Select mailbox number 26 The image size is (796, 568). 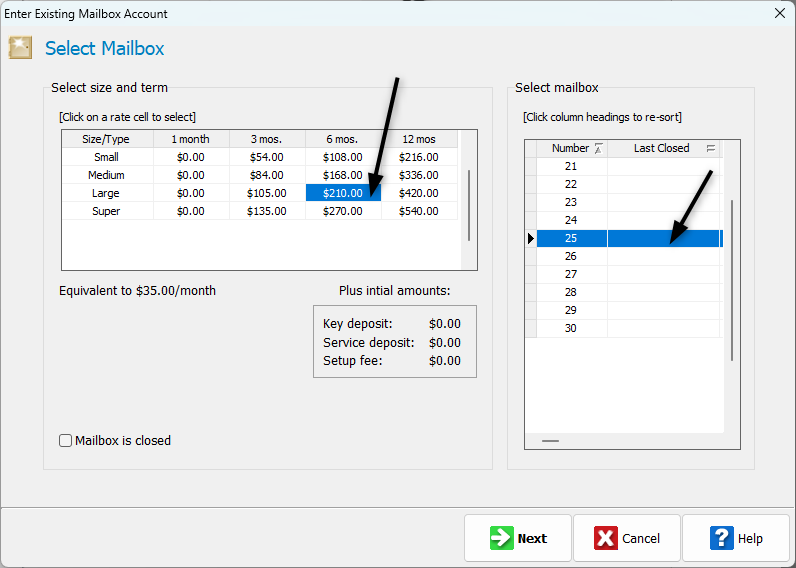point(628,256)
